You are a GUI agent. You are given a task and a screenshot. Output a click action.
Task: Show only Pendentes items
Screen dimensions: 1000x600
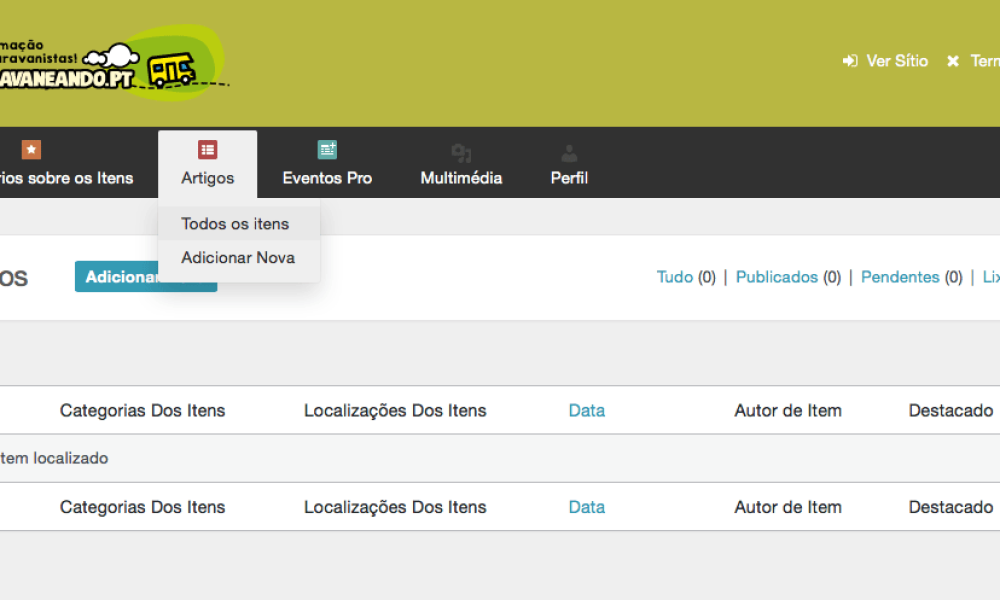coord(900,277)
